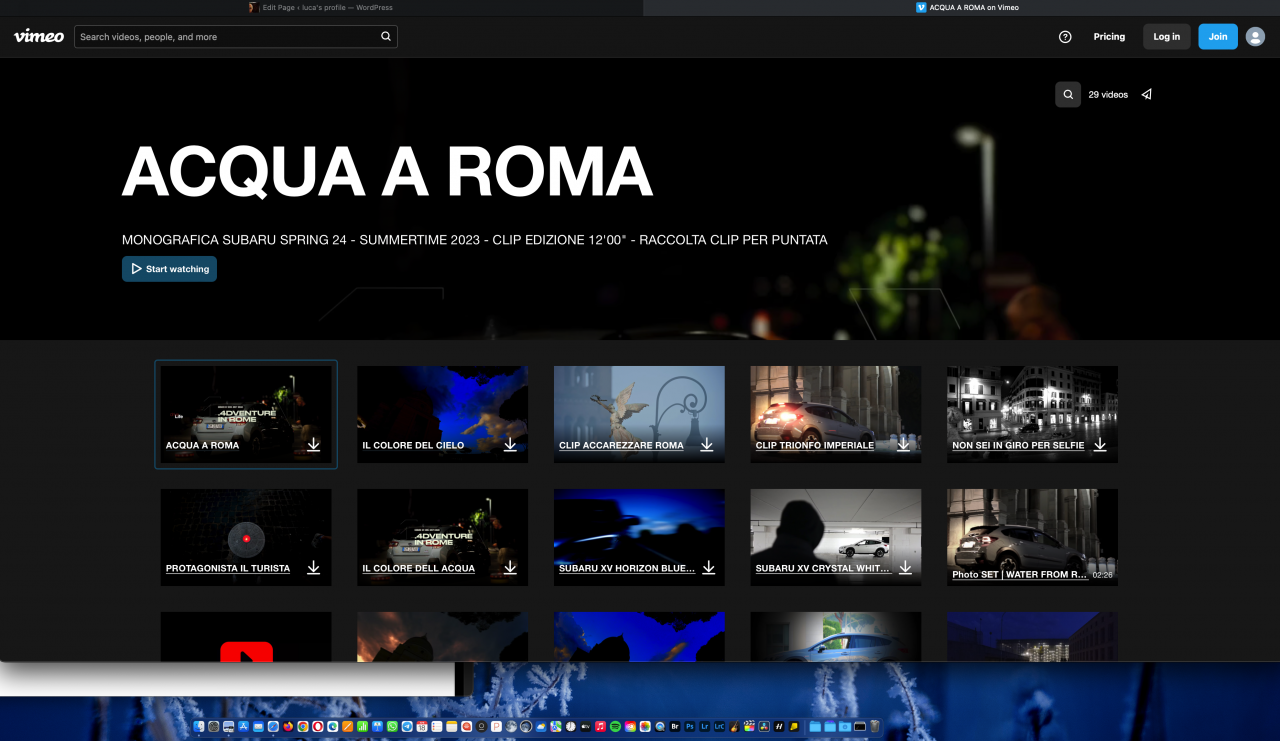The image size is (1280, 741).
Task: Download CLIP TRIONFO IMPERIALE video
Action: pos(903,444)
